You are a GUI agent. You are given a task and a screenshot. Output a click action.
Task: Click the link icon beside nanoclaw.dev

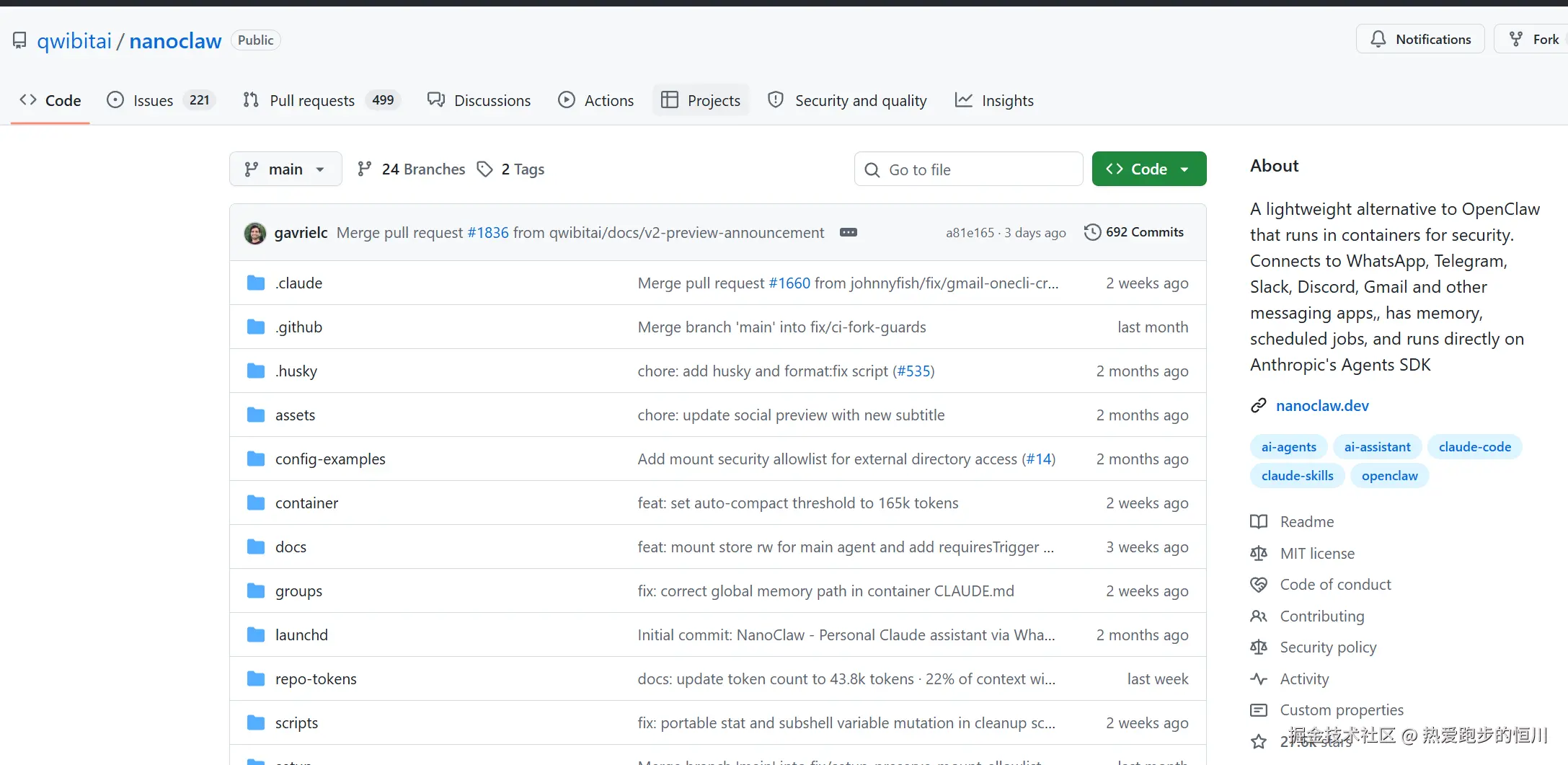pos(1259,406)
